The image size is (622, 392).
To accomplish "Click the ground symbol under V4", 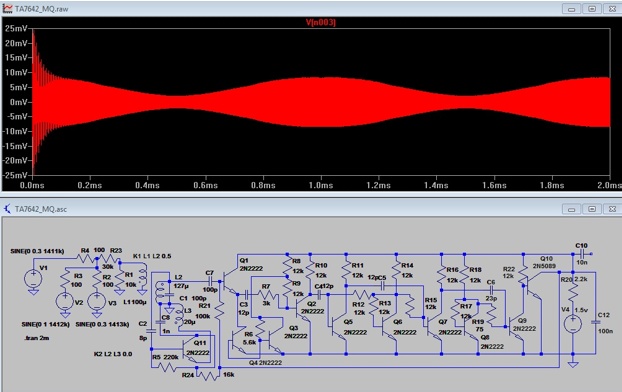I will (573, 364).
